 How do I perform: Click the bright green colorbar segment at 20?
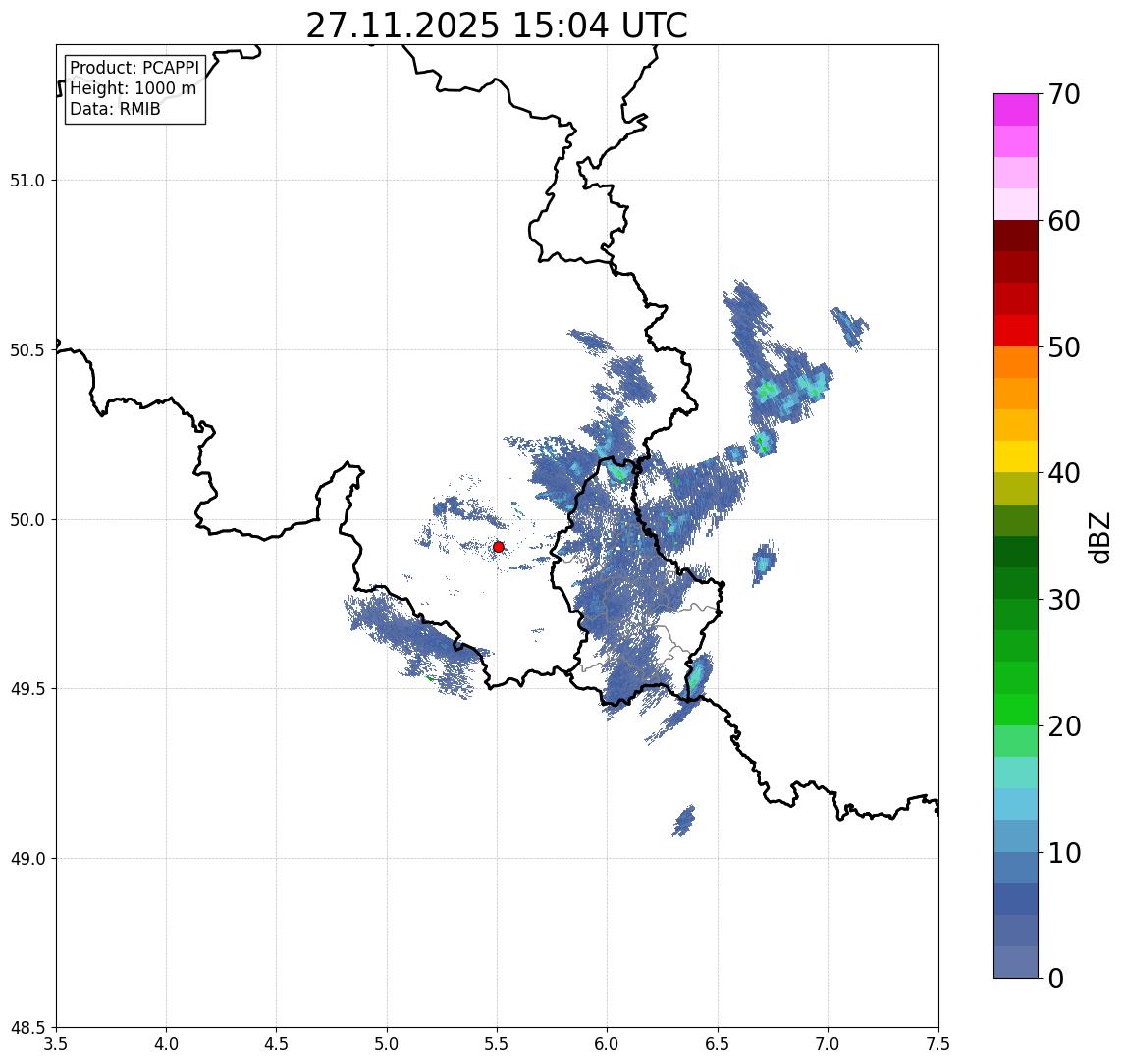[x=1016, y=710]
